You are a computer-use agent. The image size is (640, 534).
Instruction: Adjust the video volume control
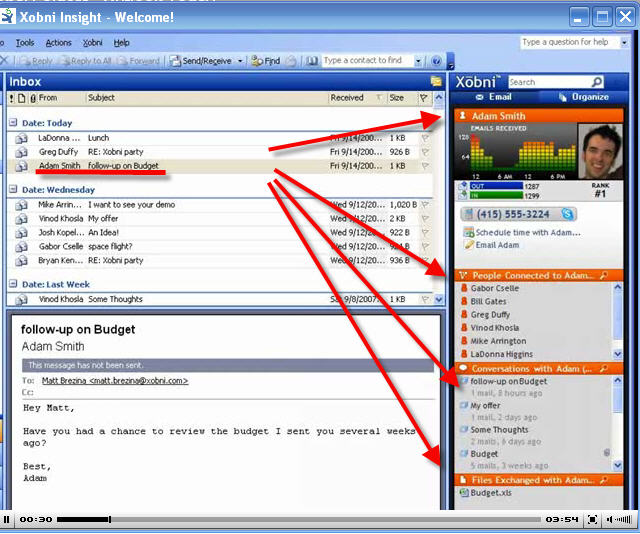620,519
